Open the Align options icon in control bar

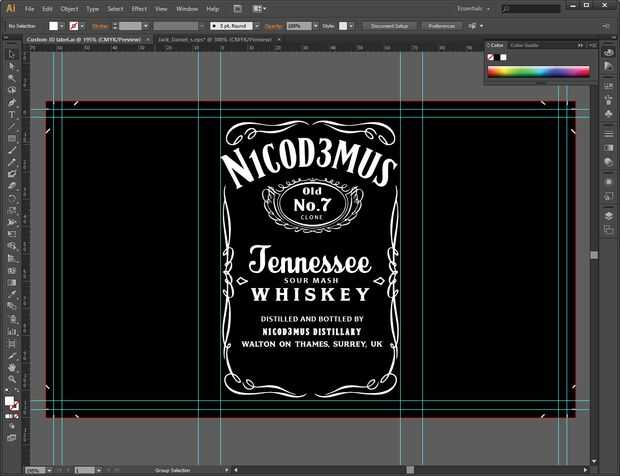click(x=475, y=26)
